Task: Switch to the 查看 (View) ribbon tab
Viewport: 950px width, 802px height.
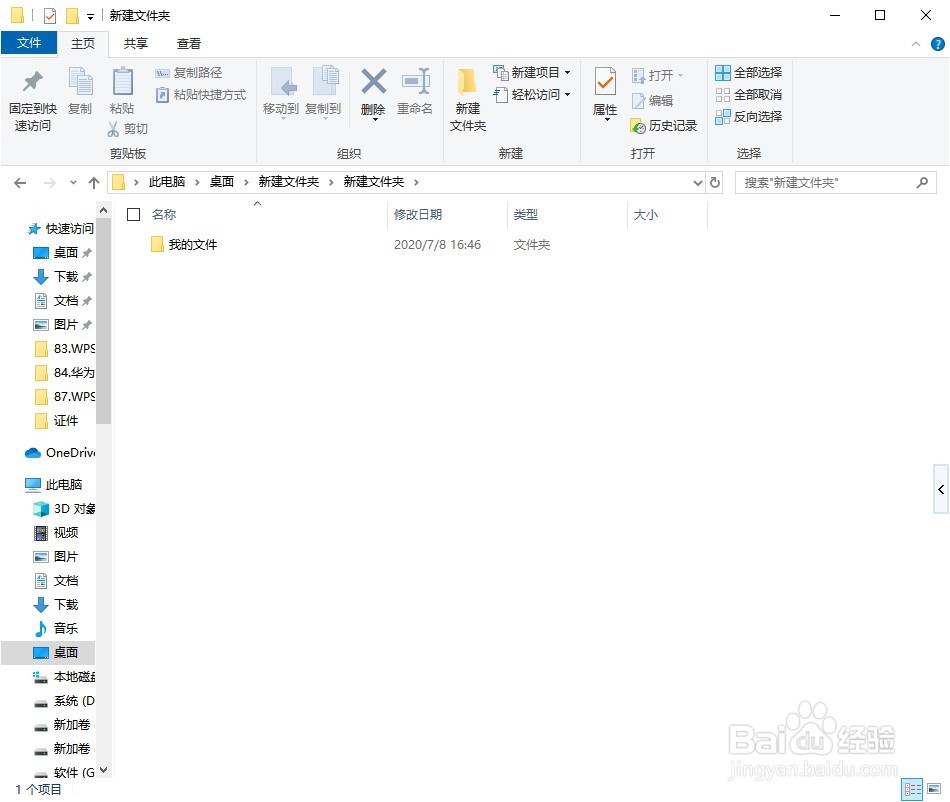Action: [x=188, y=43]
